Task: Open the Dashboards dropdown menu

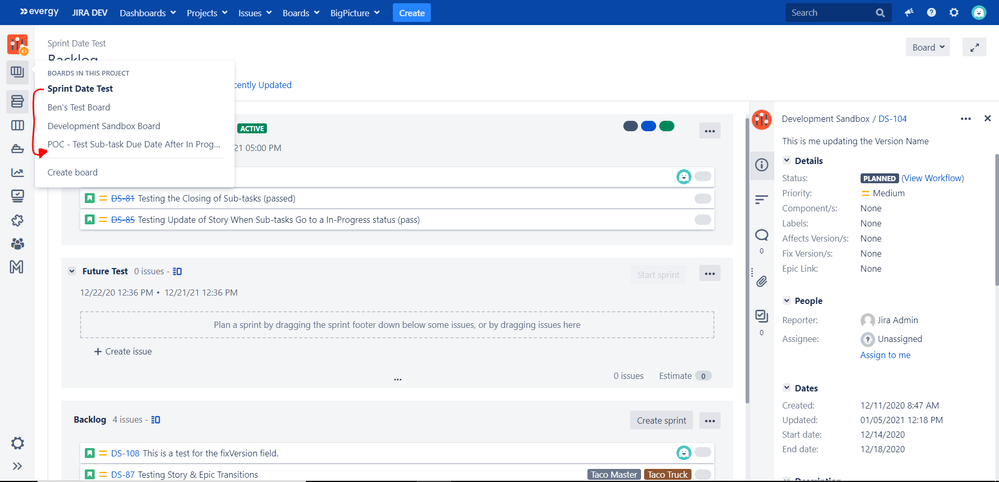Action: pyautogui.click(x=148, y=13)
